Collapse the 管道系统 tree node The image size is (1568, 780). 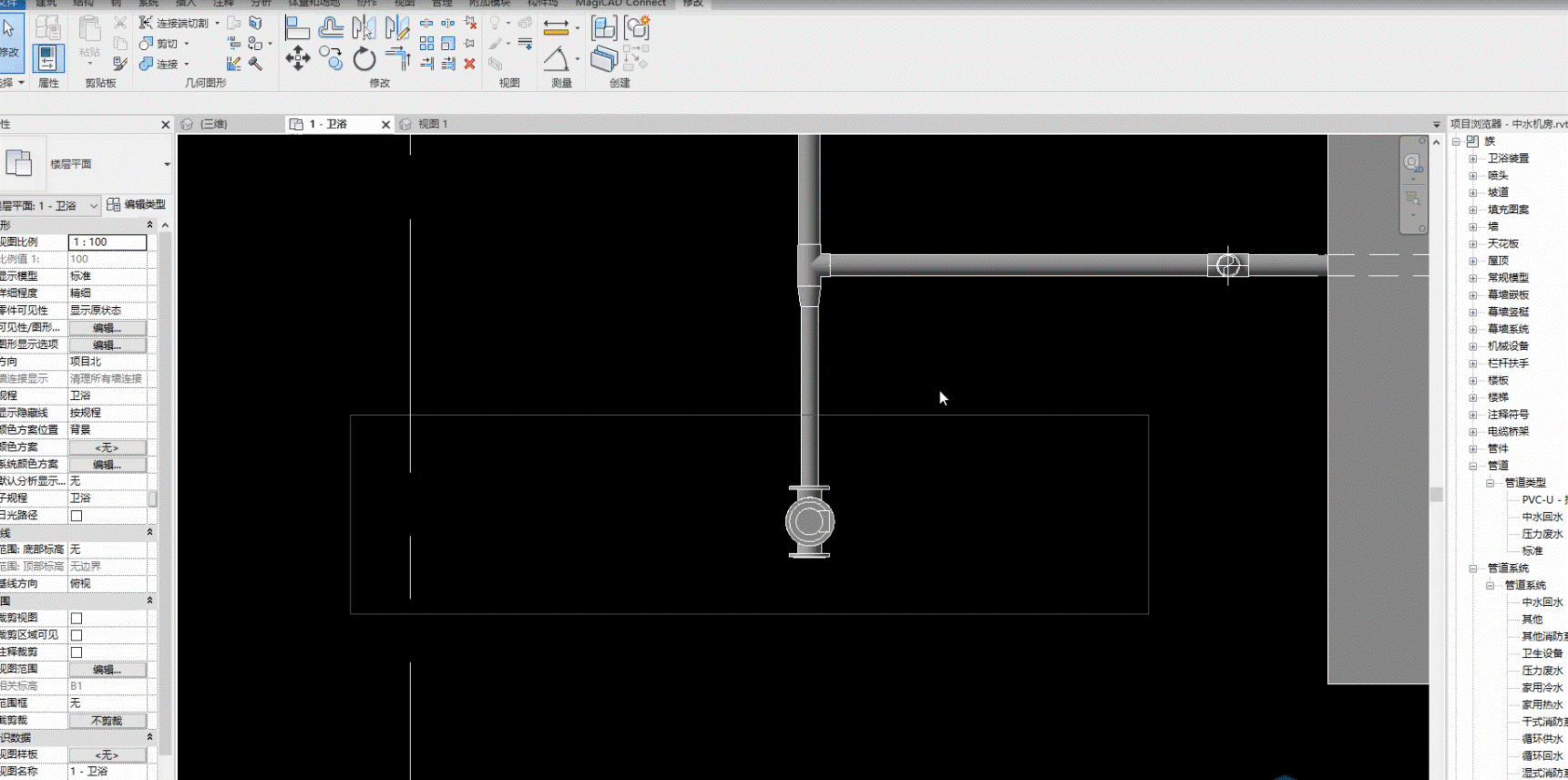click(1473, 569)
